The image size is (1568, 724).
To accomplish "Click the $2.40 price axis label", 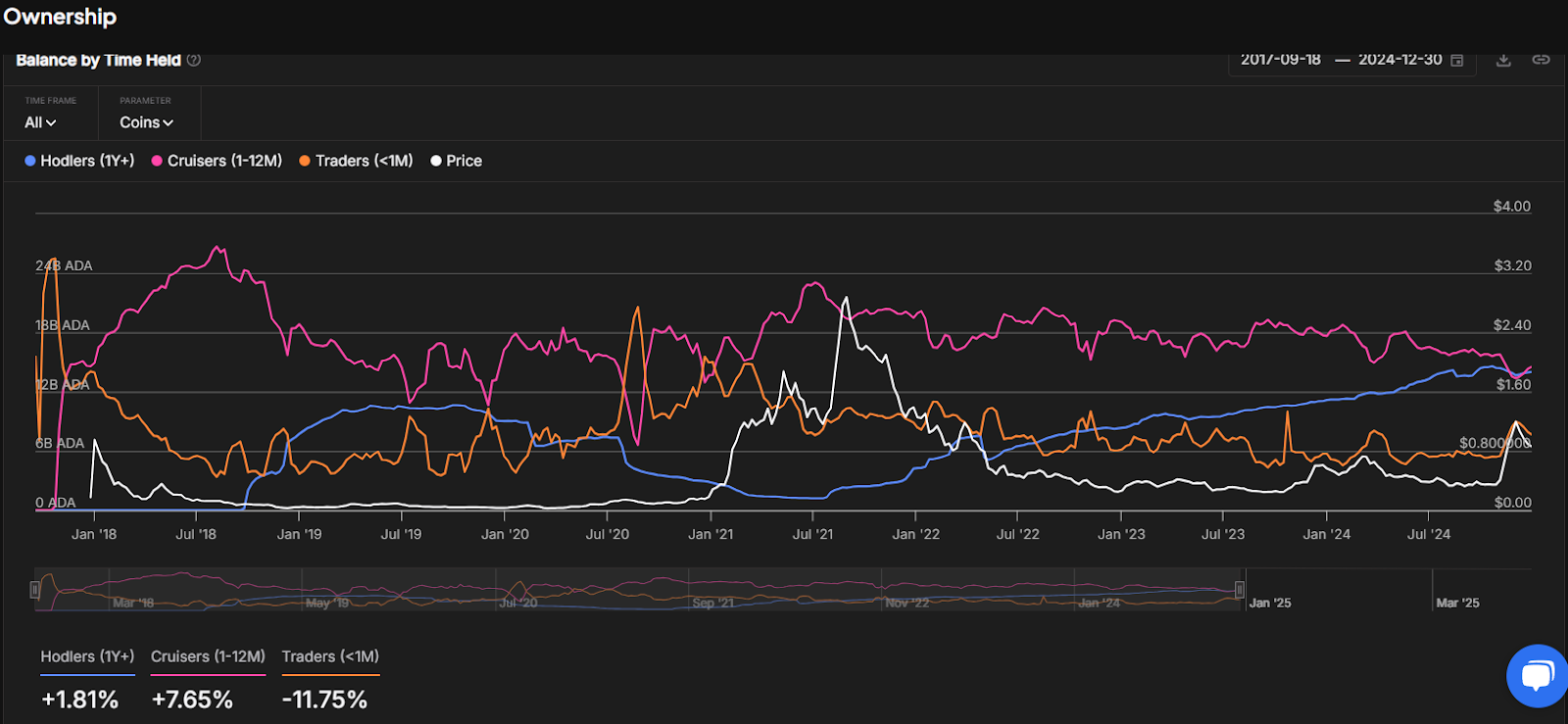I will (x=1512, y=325).
